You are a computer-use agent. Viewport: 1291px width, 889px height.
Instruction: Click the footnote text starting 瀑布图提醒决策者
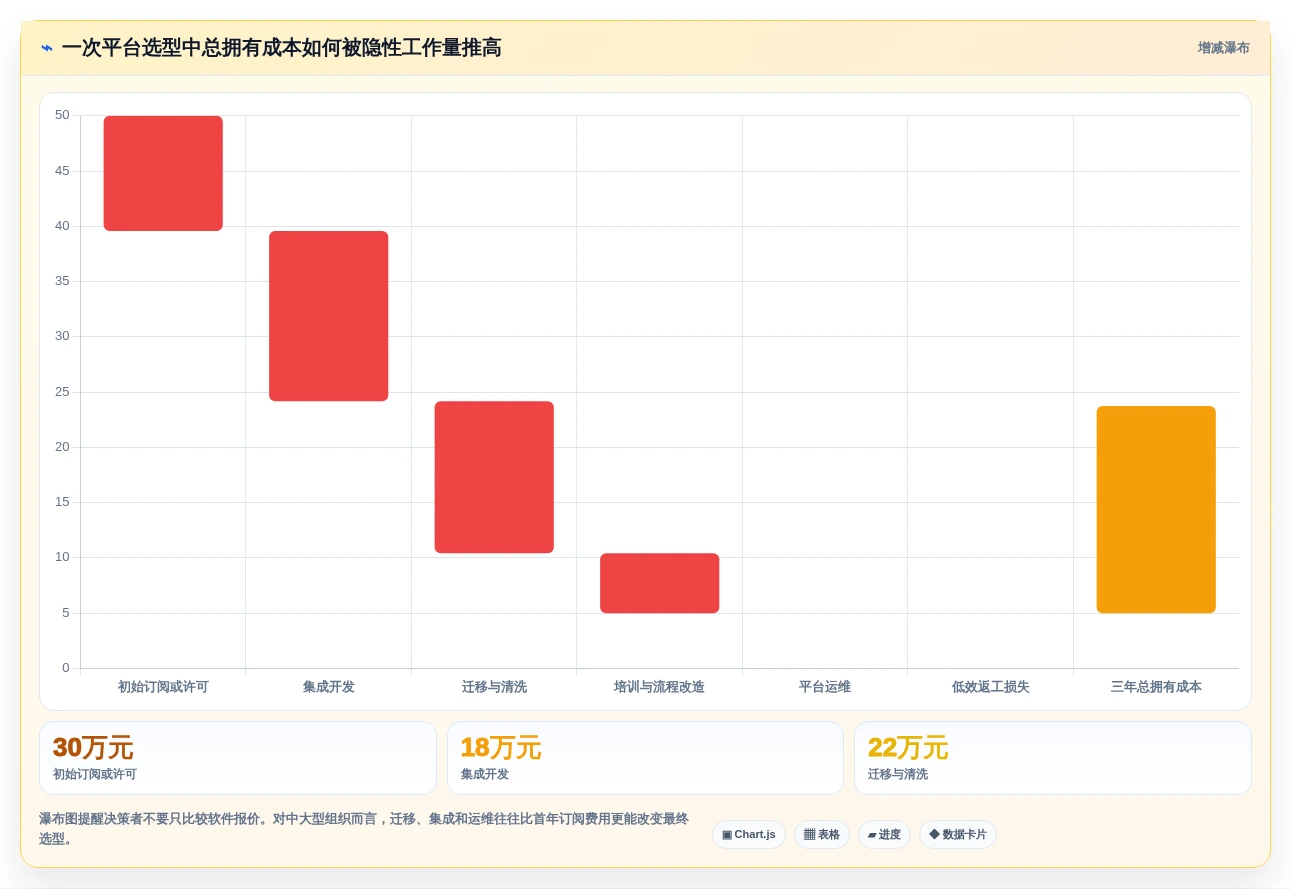tap(364, 828)
